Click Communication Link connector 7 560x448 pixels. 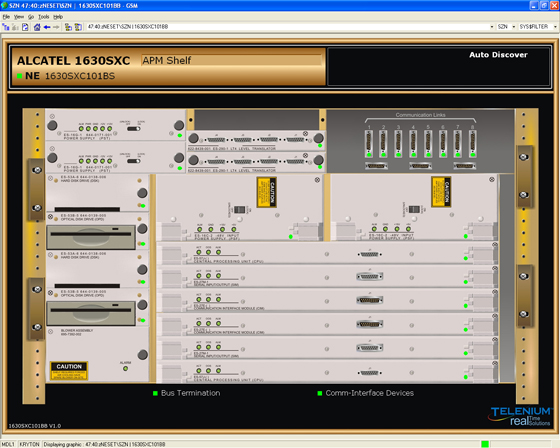[x=458, y=144]
